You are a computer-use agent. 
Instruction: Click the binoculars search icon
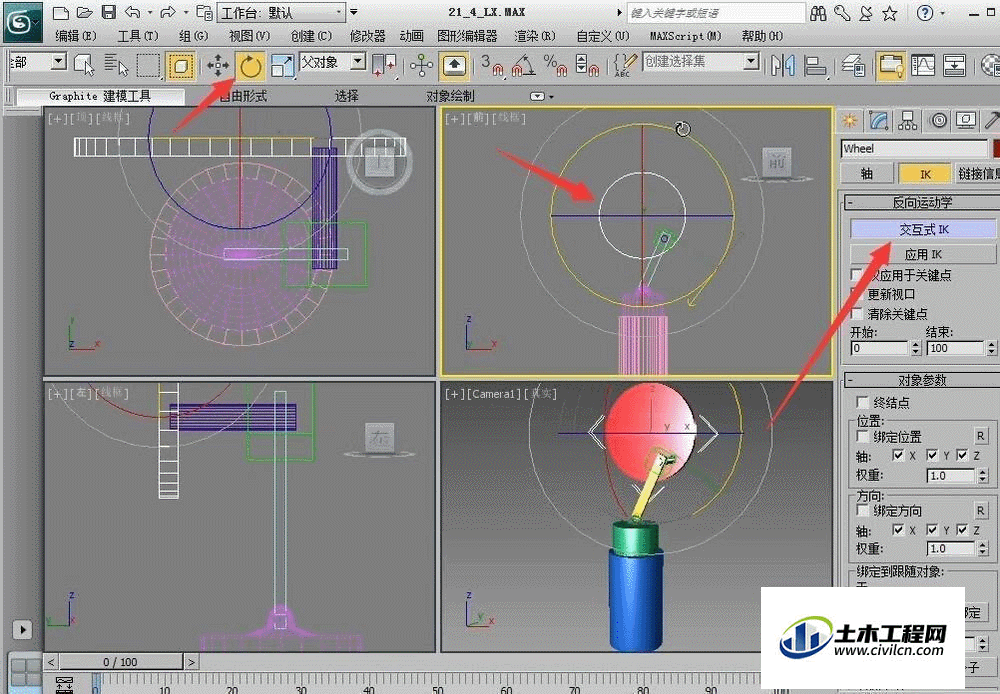(x=818, y=13)
